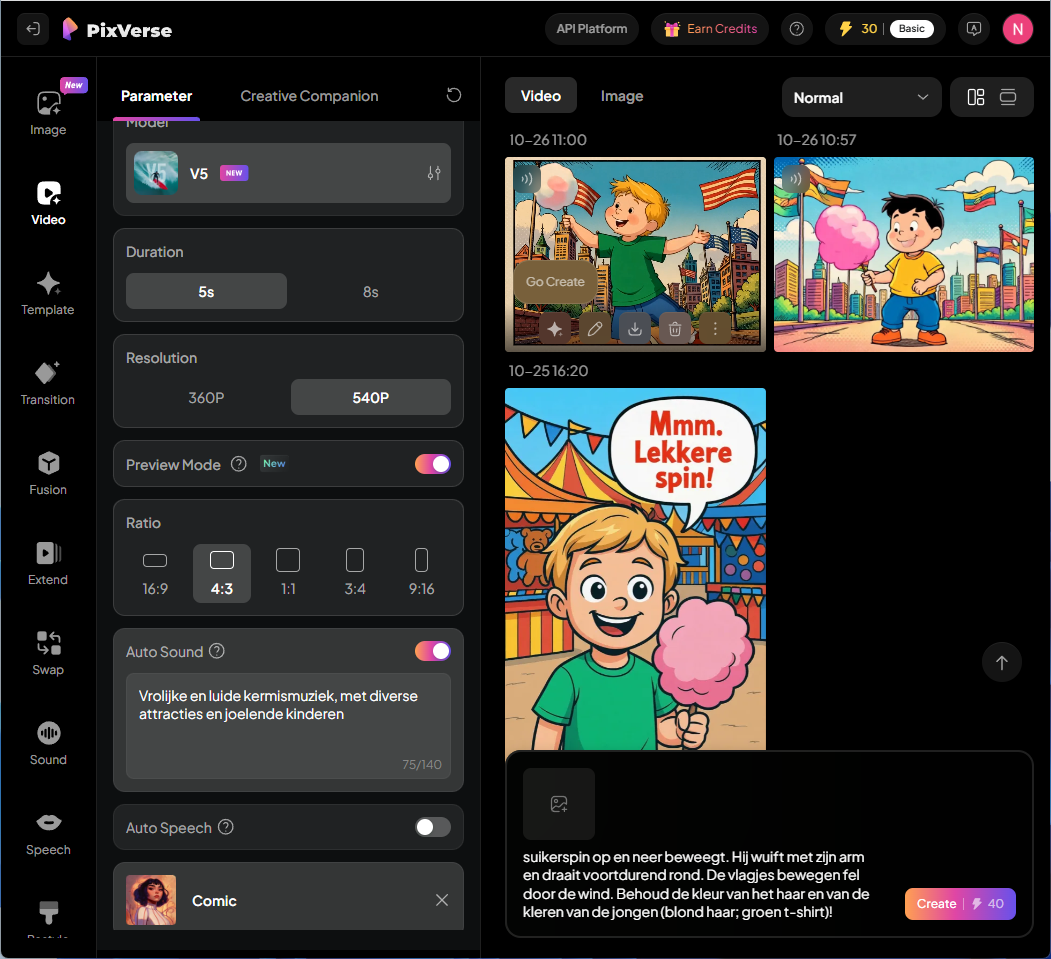Open the Normal mode dropdown
Screen dimensions: 1051x959
[x=861, y=97]
